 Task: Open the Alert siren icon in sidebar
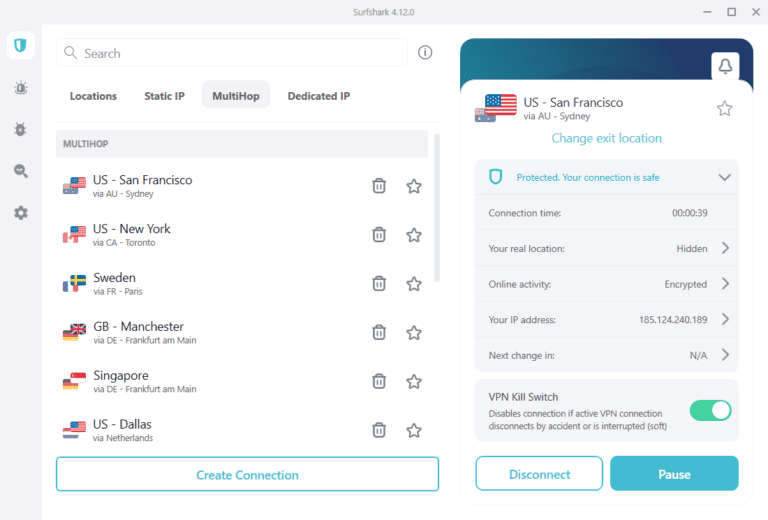[x=21, y=88]
